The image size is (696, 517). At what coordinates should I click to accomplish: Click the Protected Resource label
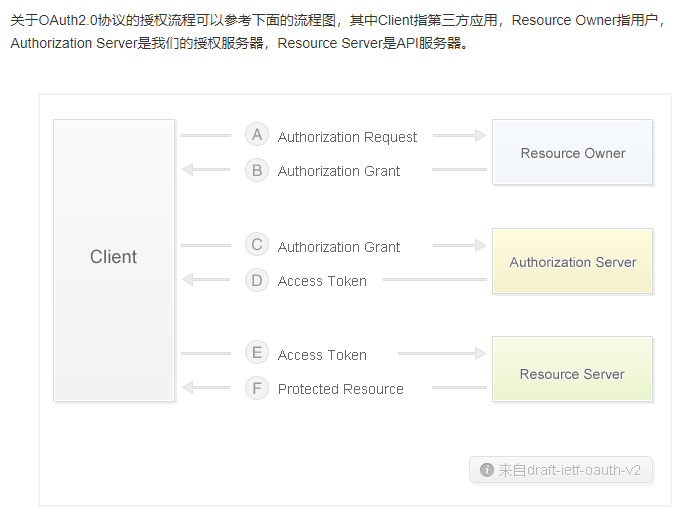(340, 389)
